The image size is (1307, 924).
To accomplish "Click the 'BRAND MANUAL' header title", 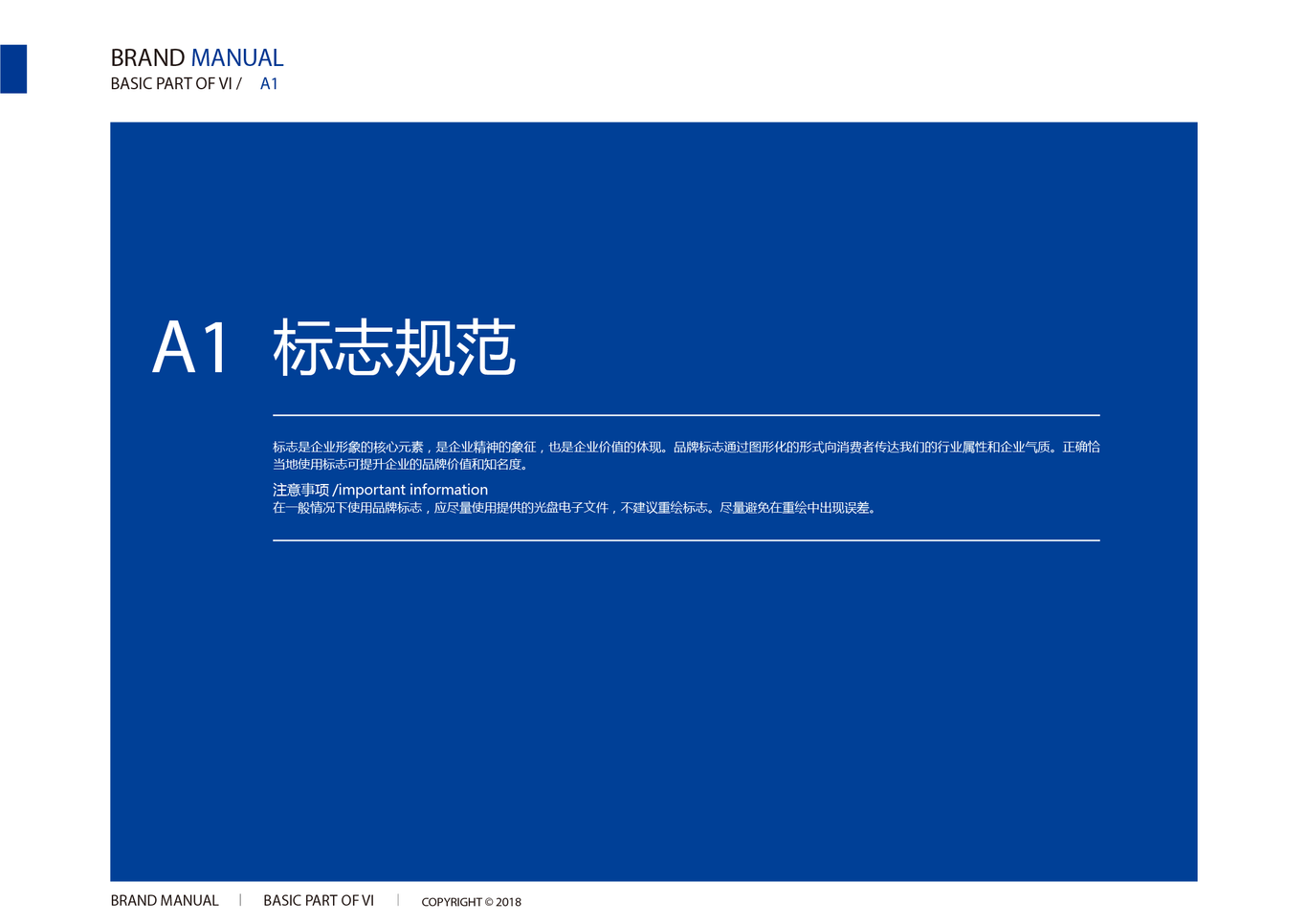I will 197,57.
